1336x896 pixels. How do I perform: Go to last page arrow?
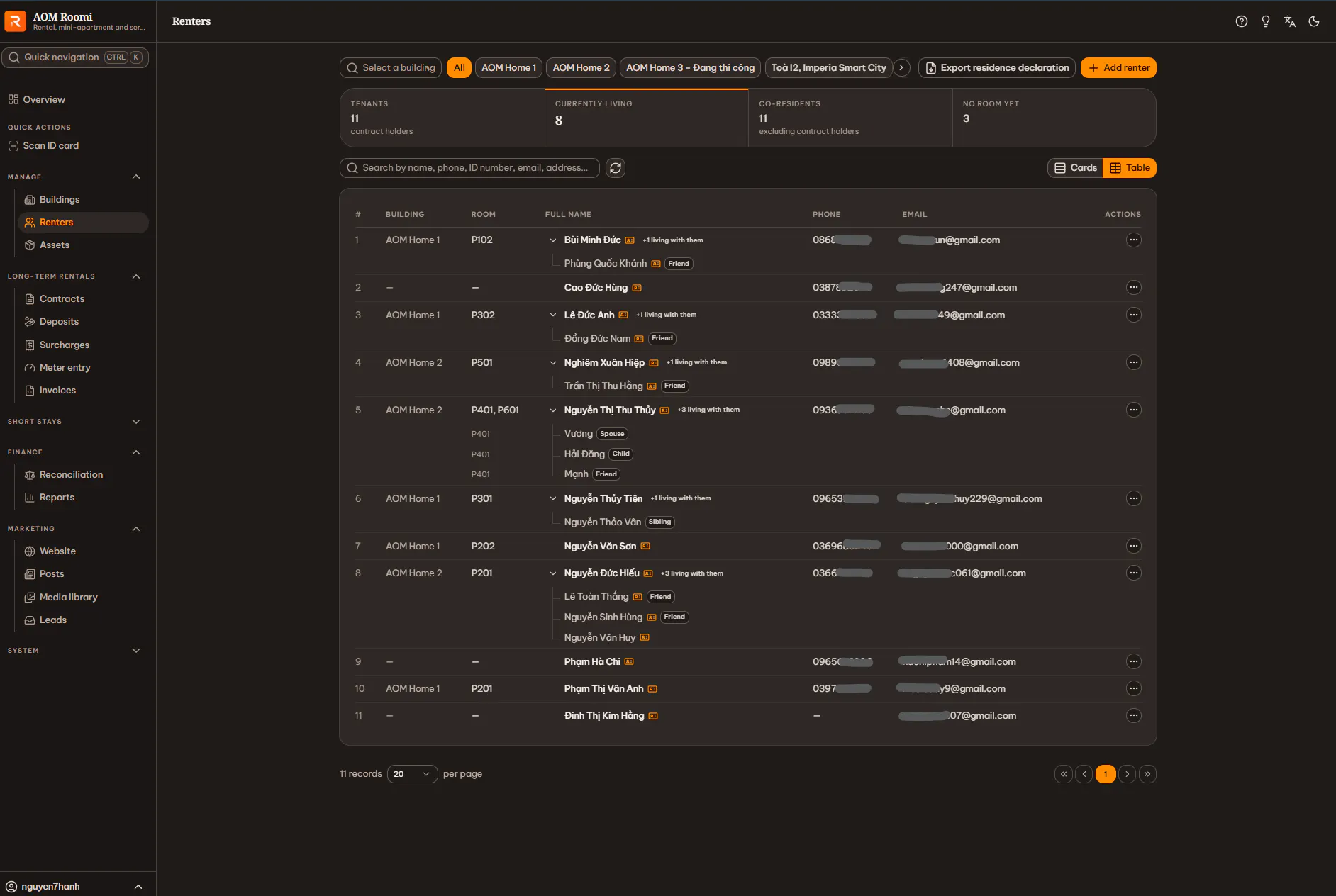point(1147,774)
